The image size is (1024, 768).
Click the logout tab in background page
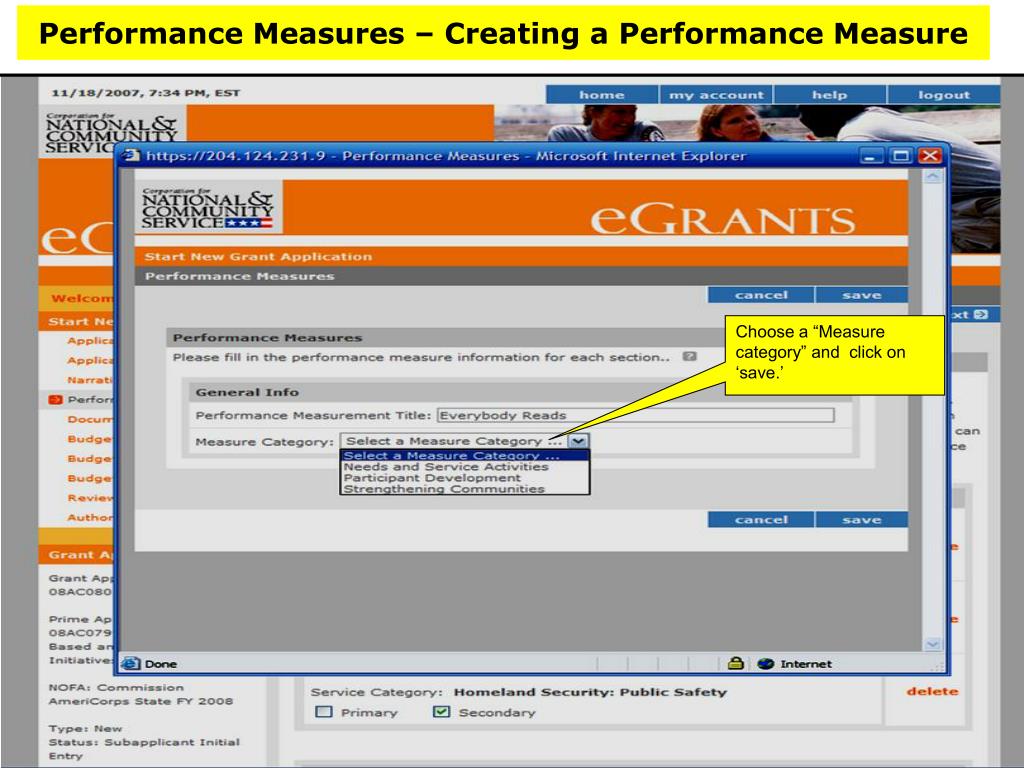[944, 95]
